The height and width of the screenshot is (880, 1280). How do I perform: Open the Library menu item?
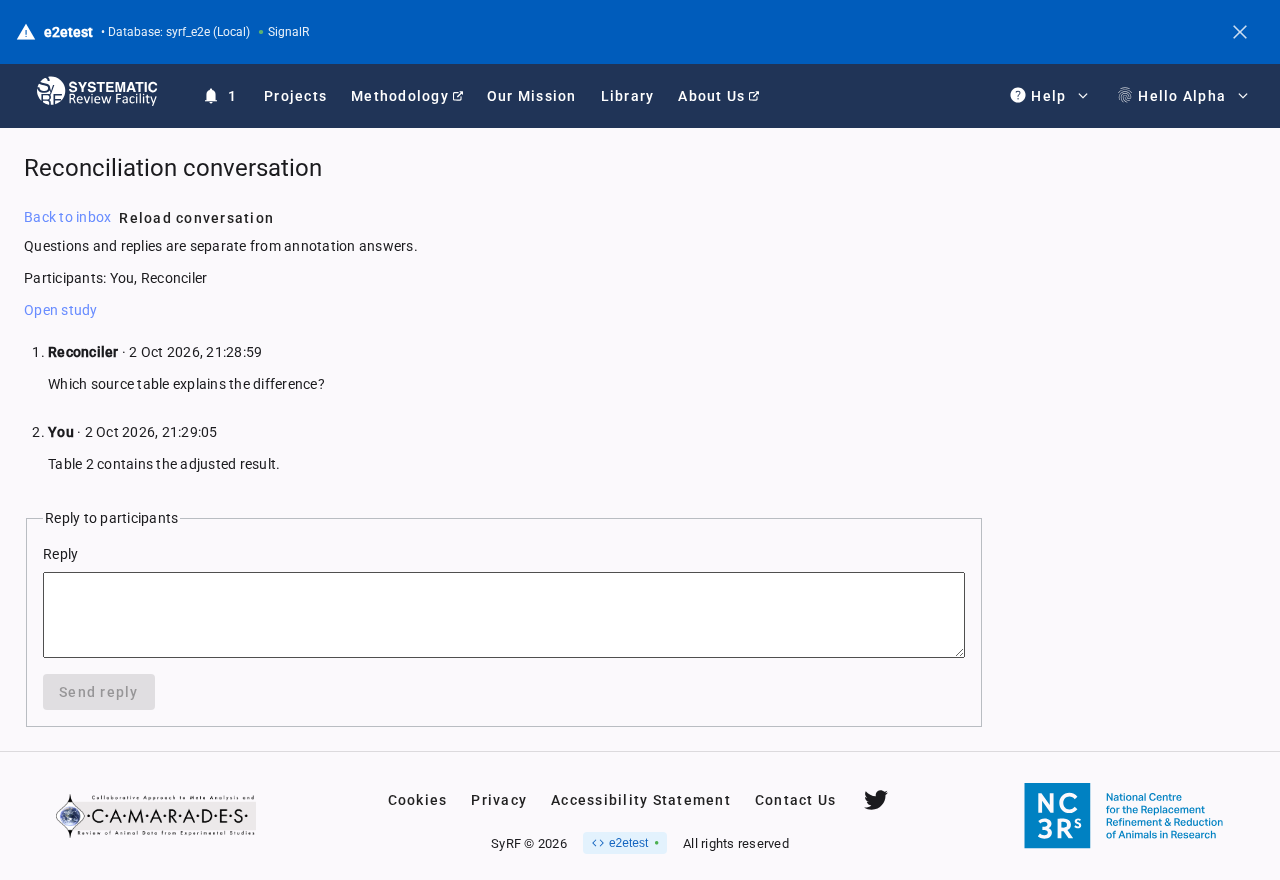(x=627, y=96)
